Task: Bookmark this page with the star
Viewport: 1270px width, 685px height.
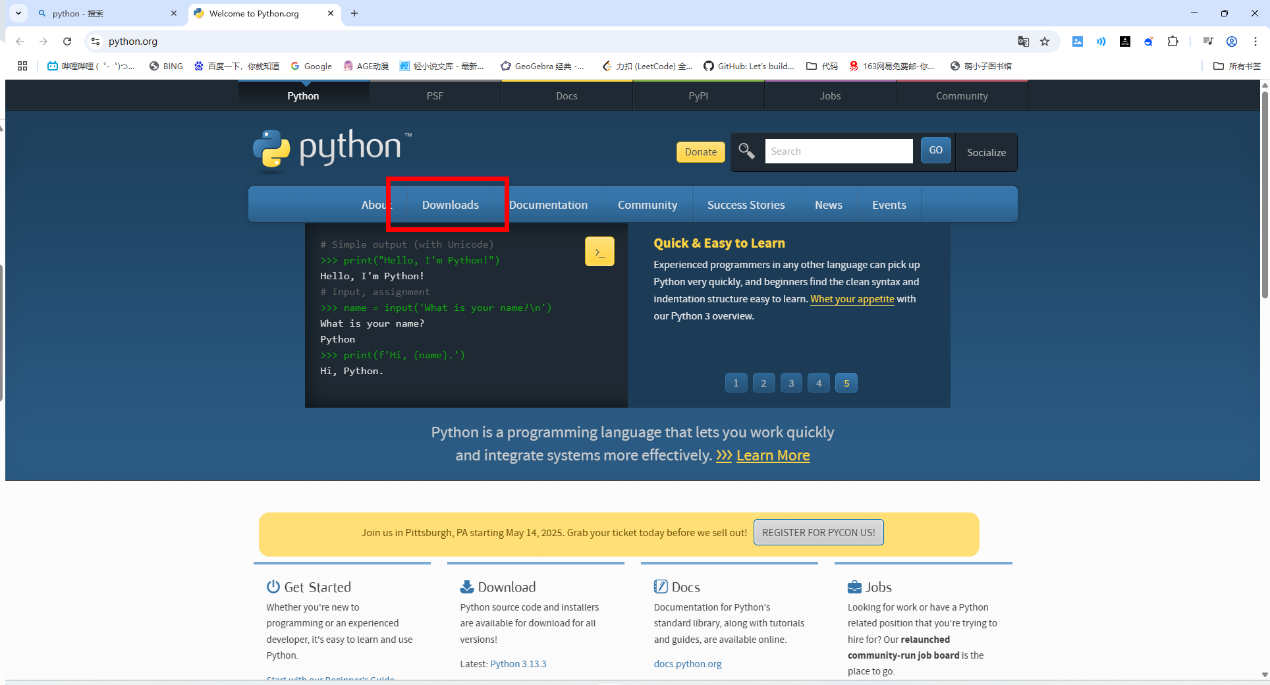Action: point(1045,41)
